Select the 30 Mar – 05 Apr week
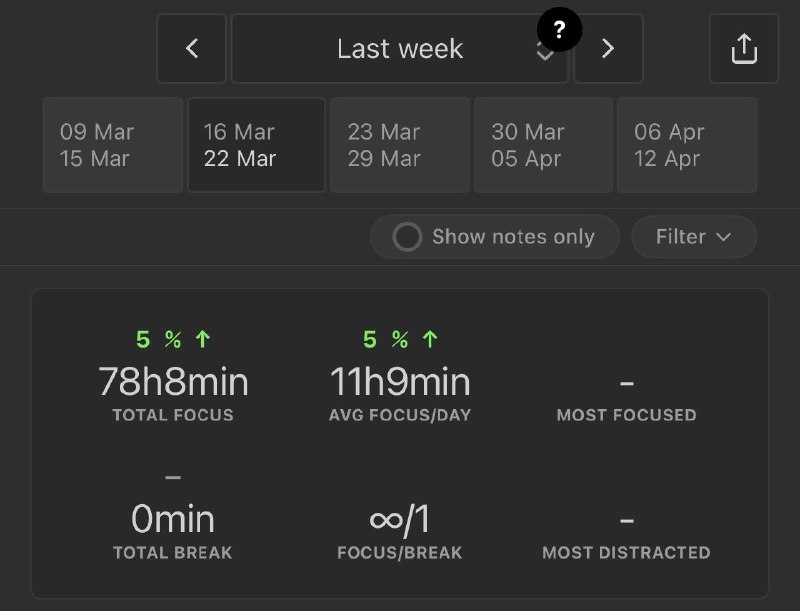Image resolution: width=800 pixels, height=611 pixels. tap(543, 145)
